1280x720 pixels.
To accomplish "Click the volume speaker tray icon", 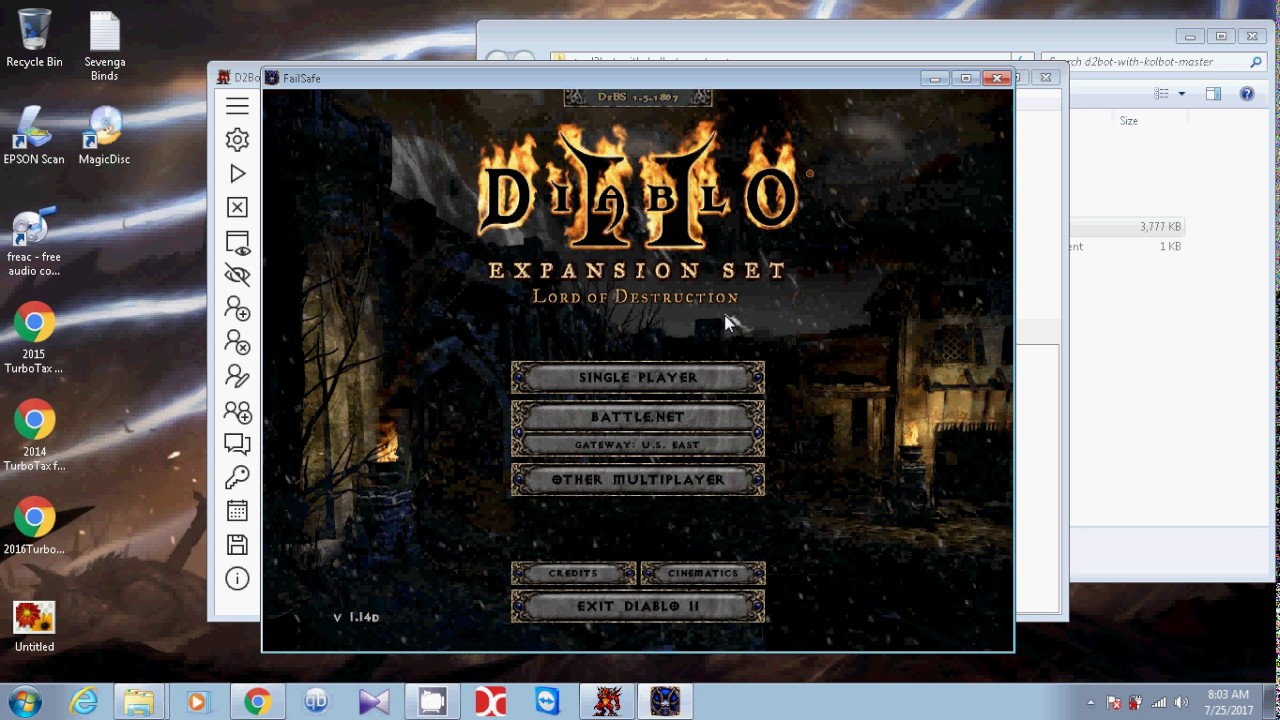I will click(x=1181, y=702).
